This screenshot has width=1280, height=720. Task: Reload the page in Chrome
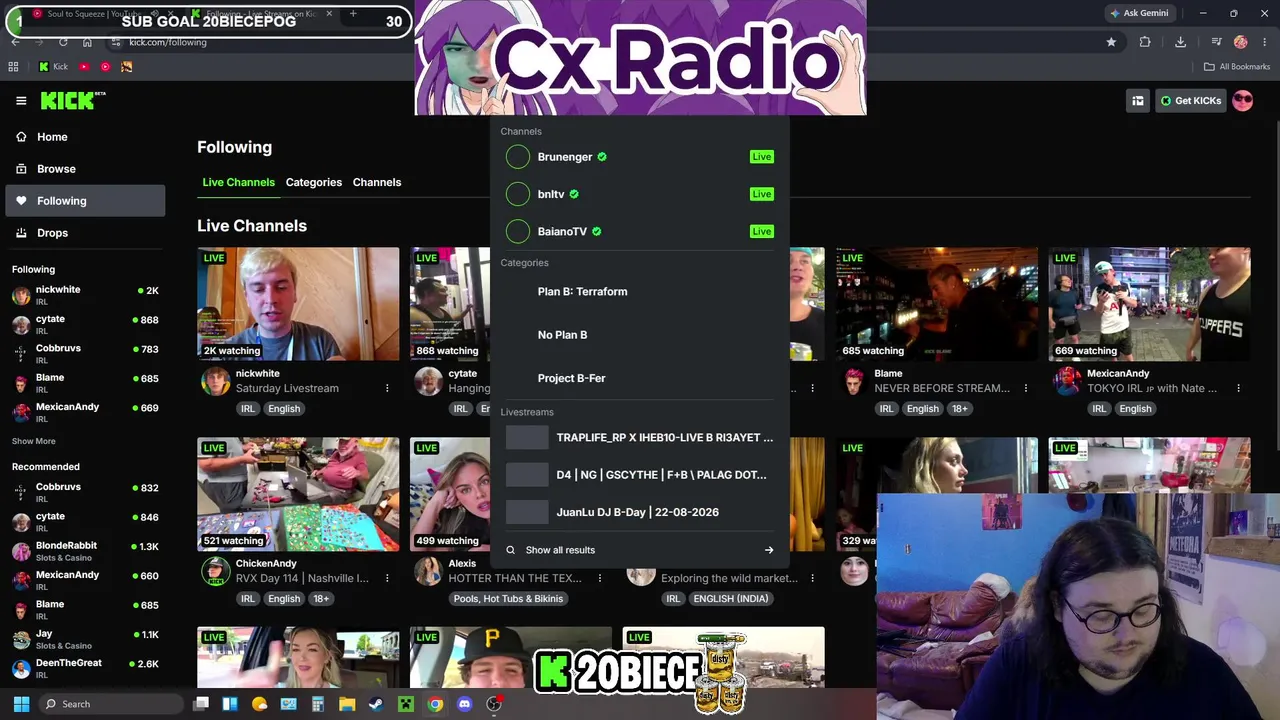[63, 42]
